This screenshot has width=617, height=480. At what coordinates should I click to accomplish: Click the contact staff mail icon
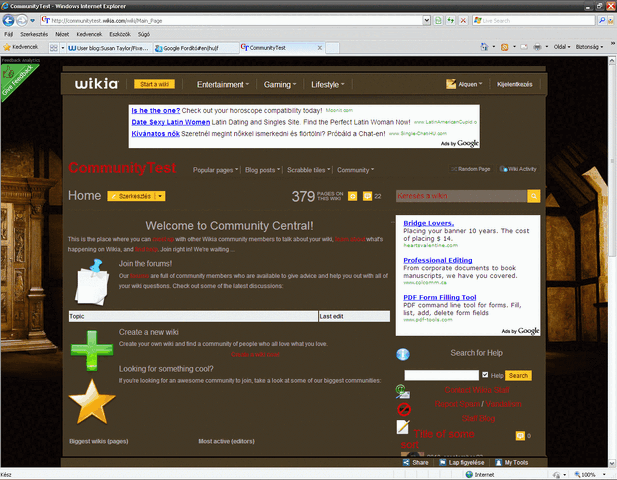click(403, 392)
